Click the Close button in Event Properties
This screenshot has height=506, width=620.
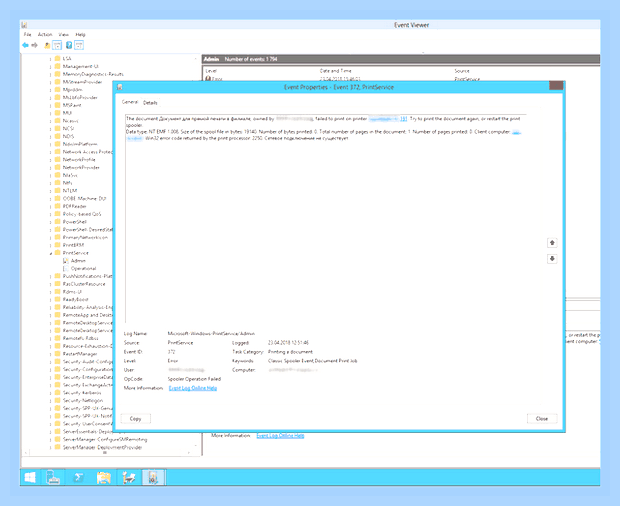pos(542,419)
